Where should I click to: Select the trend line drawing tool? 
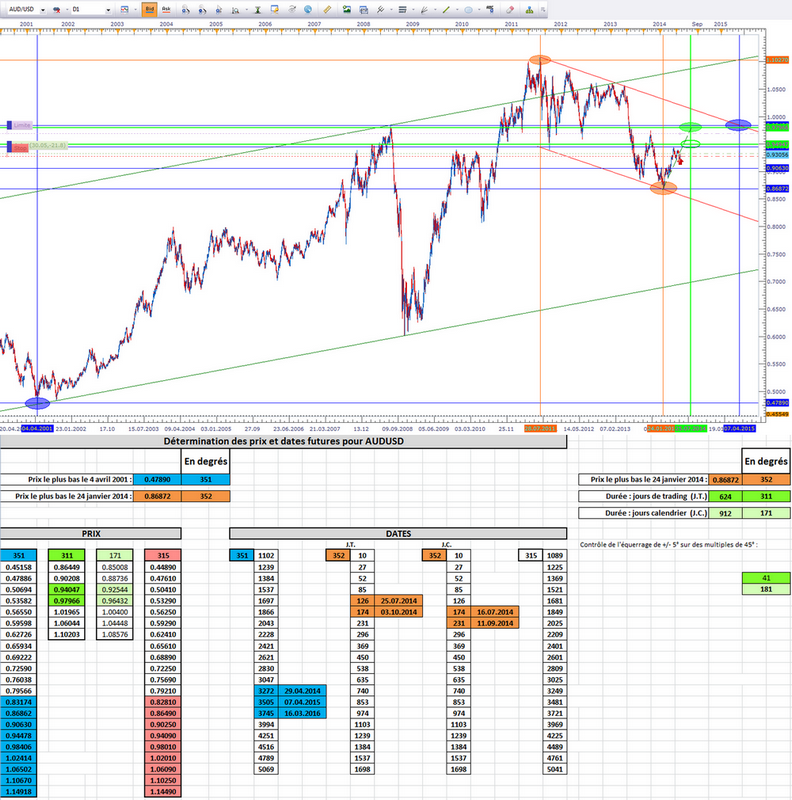[380, 10]
